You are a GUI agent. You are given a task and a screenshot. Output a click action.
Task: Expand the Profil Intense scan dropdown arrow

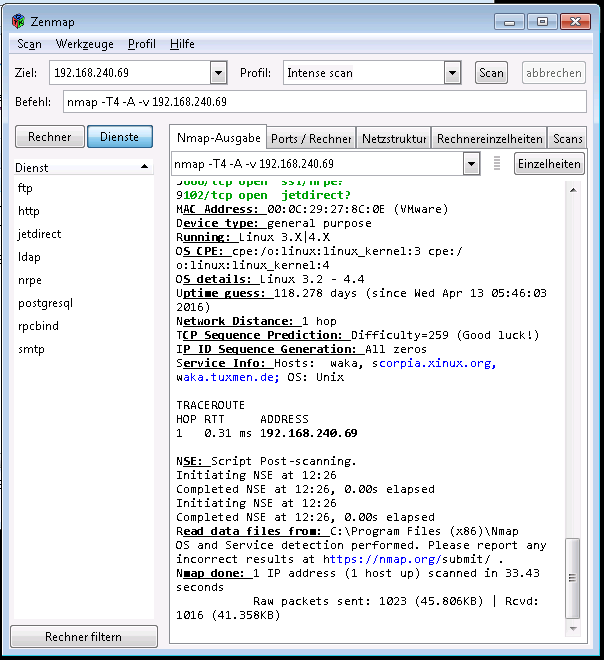tap(452, 73)
